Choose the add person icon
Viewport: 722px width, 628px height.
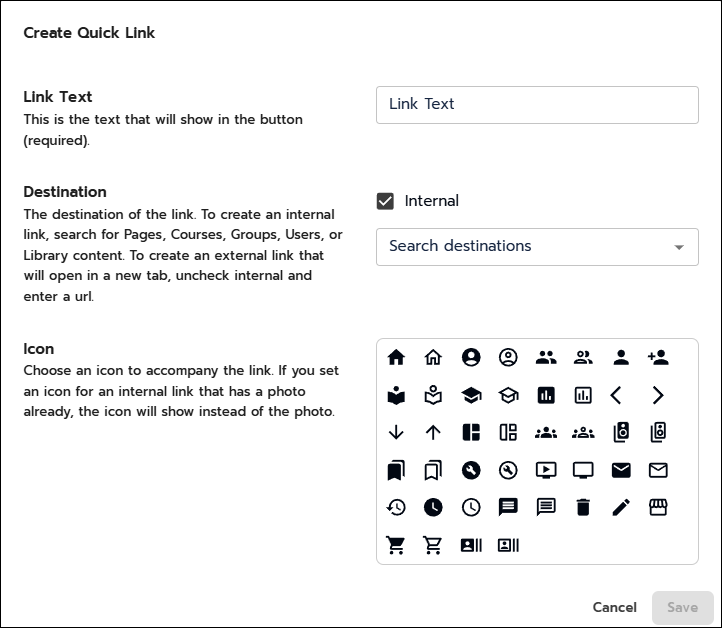[658, 357]
